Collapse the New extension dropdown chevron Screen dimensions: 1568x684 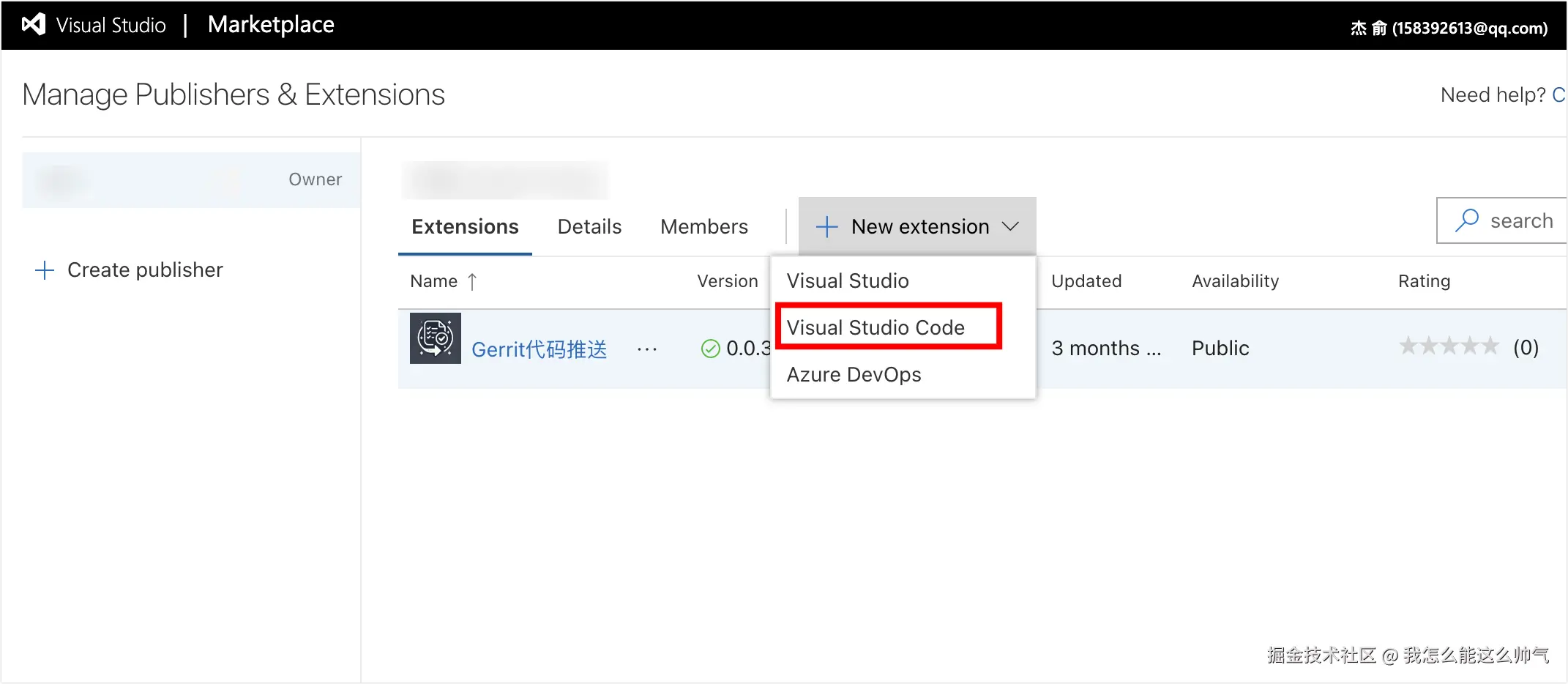(1010, 226)
